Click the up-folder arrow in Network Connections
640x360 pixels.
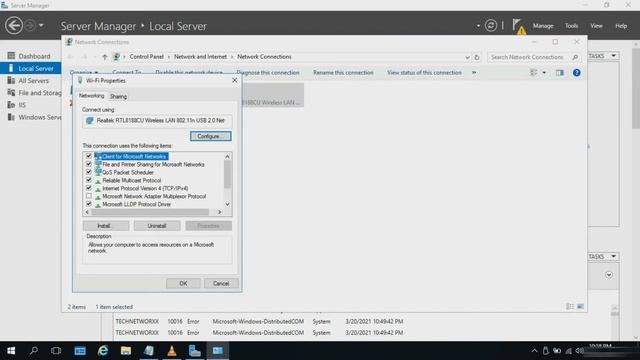pos(105,57)
